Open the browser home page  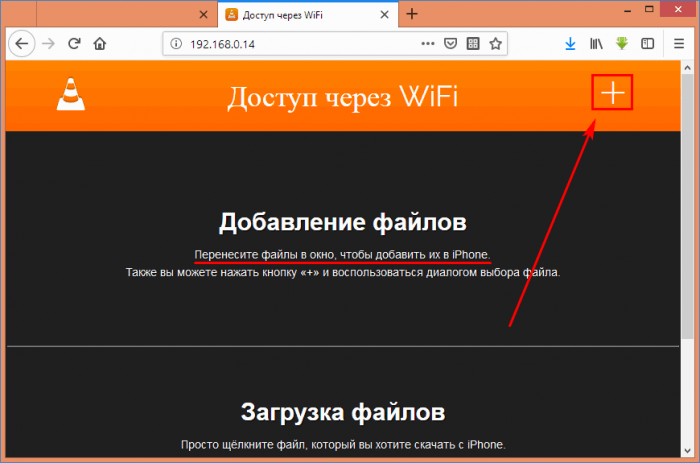tap(100, 44)
